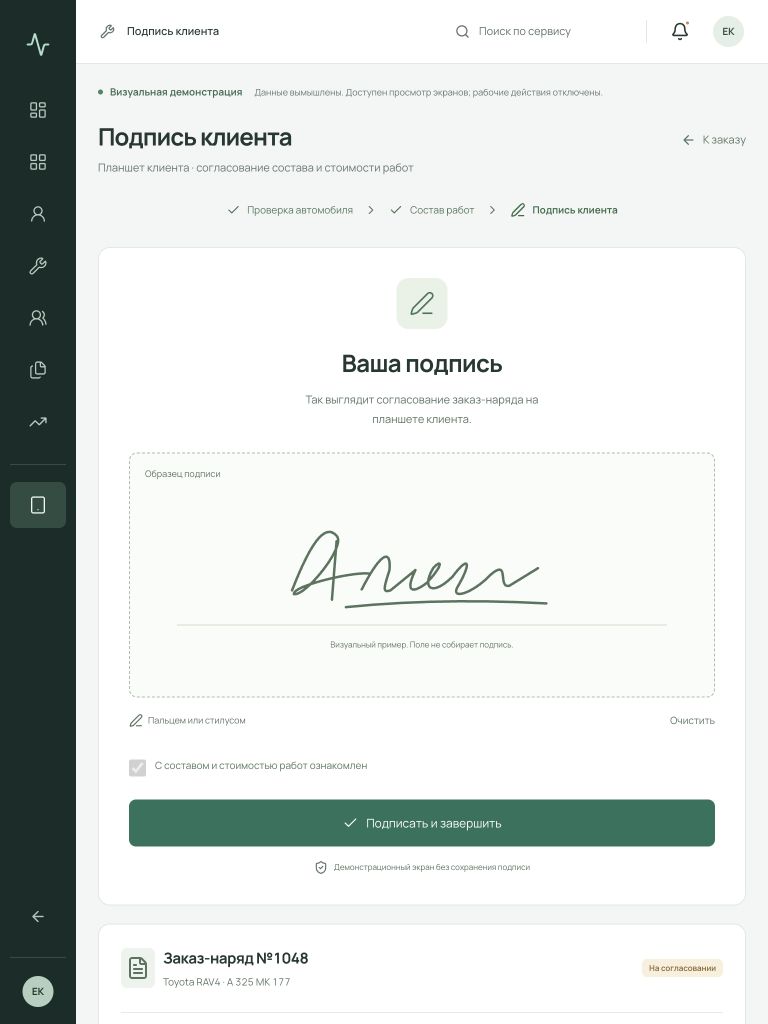This screenshot has width=768, height=1024.
Task: Click the Подпись клиента header breadcrumb title
Action: click(x=173, y=31)
